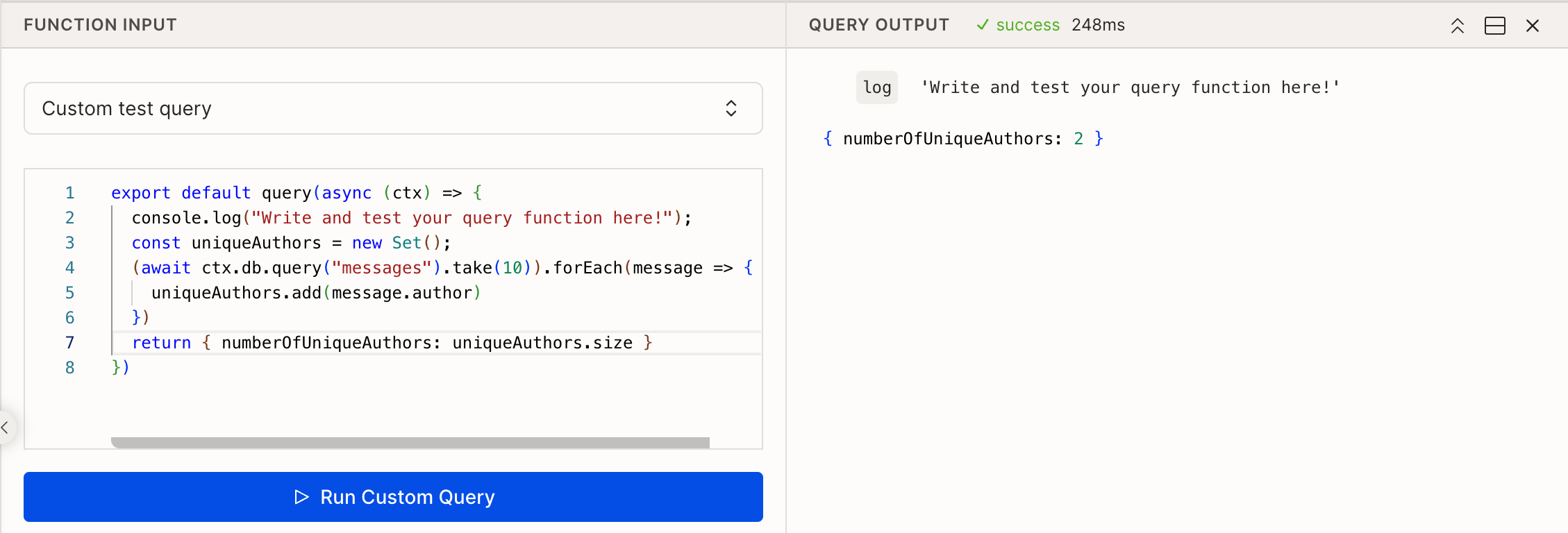Click line number 8 in the gutter
Viewport: 1568px width, 533px height.
pos(69,368)
